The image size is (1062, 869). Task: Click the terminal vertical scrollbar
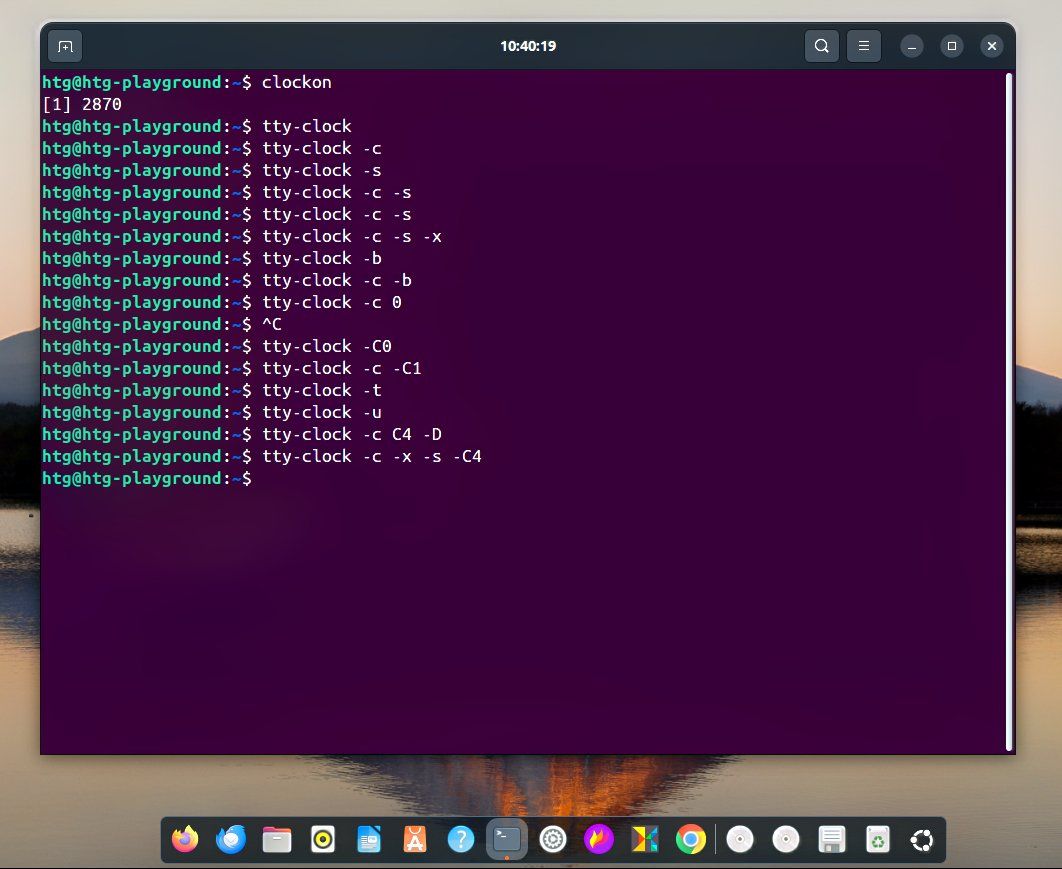pos(1008,412)
